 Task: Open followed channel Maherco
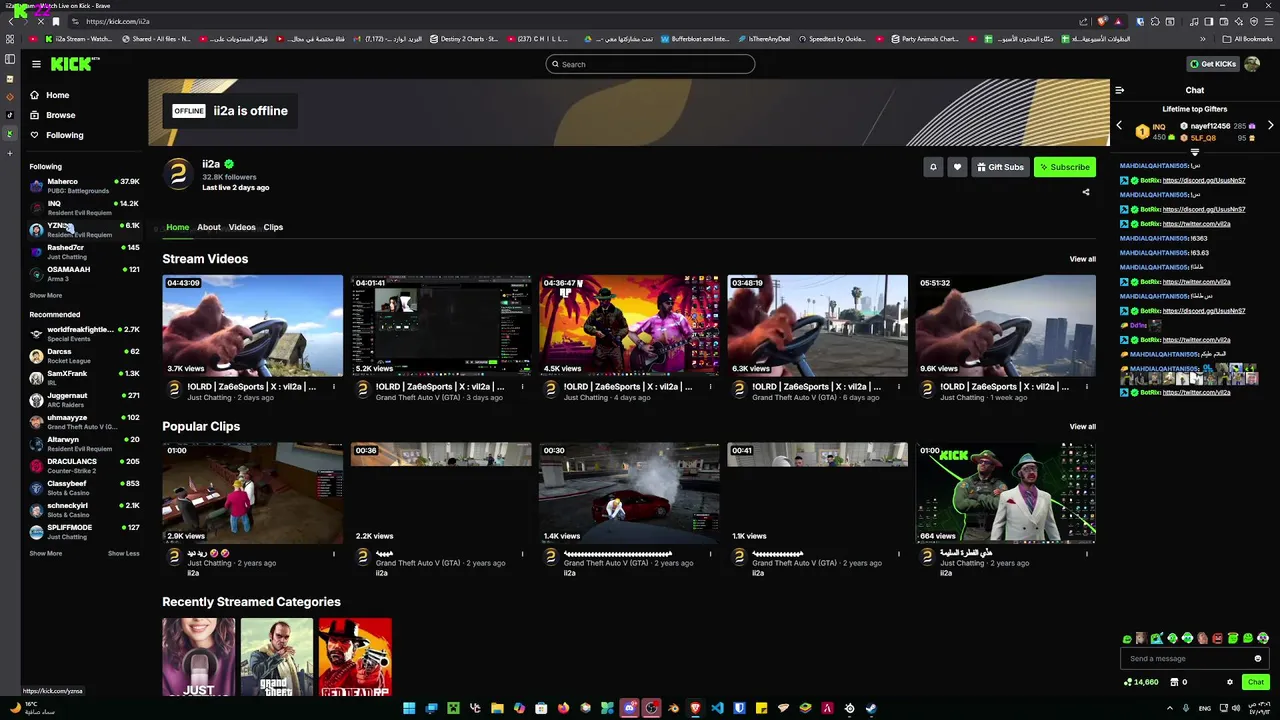click(x=85, y=186)
